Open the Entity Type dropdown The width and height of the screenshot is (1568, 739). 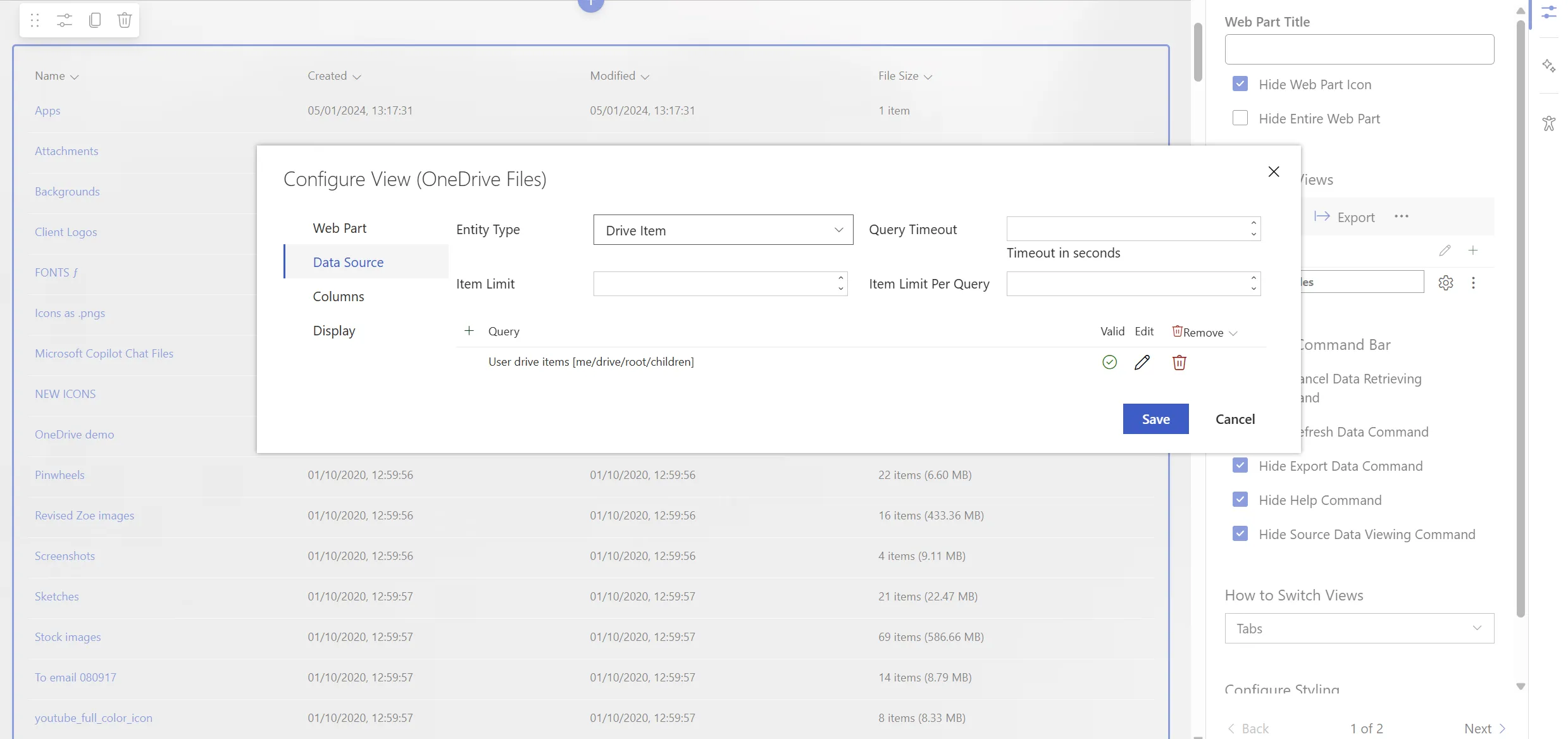point(723,230)
